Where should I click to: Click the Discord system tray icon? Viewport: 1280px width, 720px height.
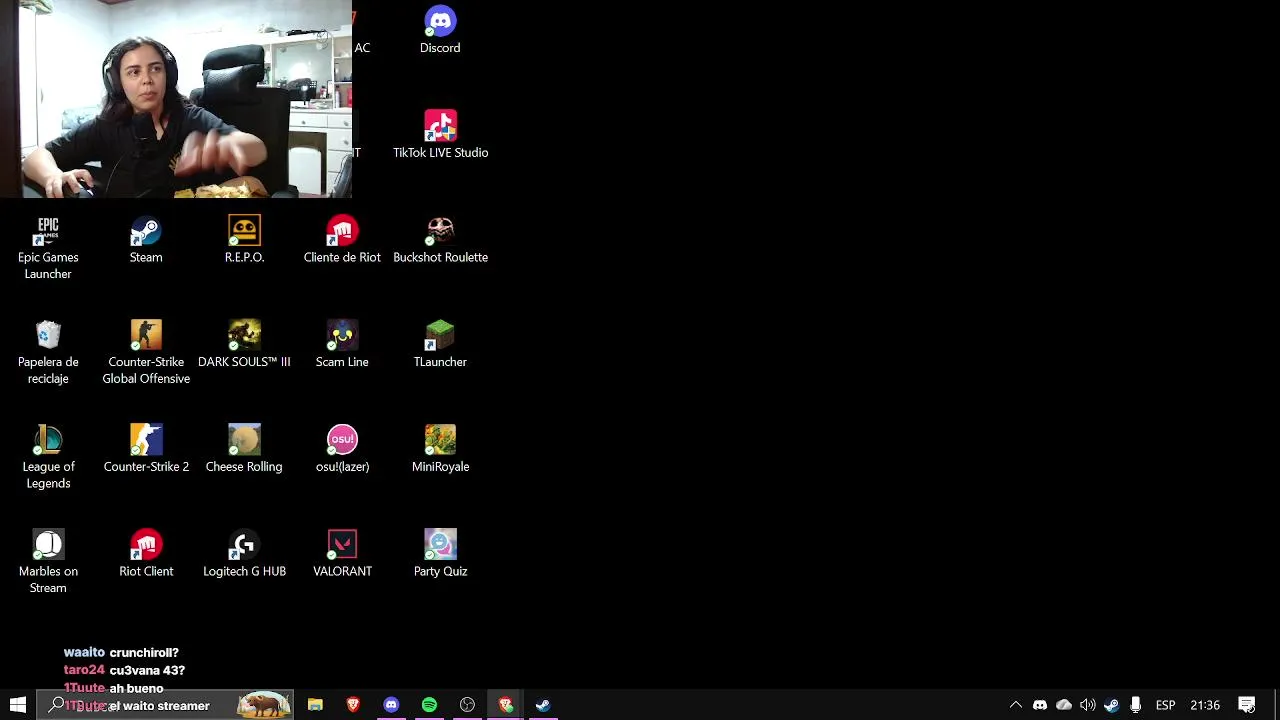coord(1040,705)
